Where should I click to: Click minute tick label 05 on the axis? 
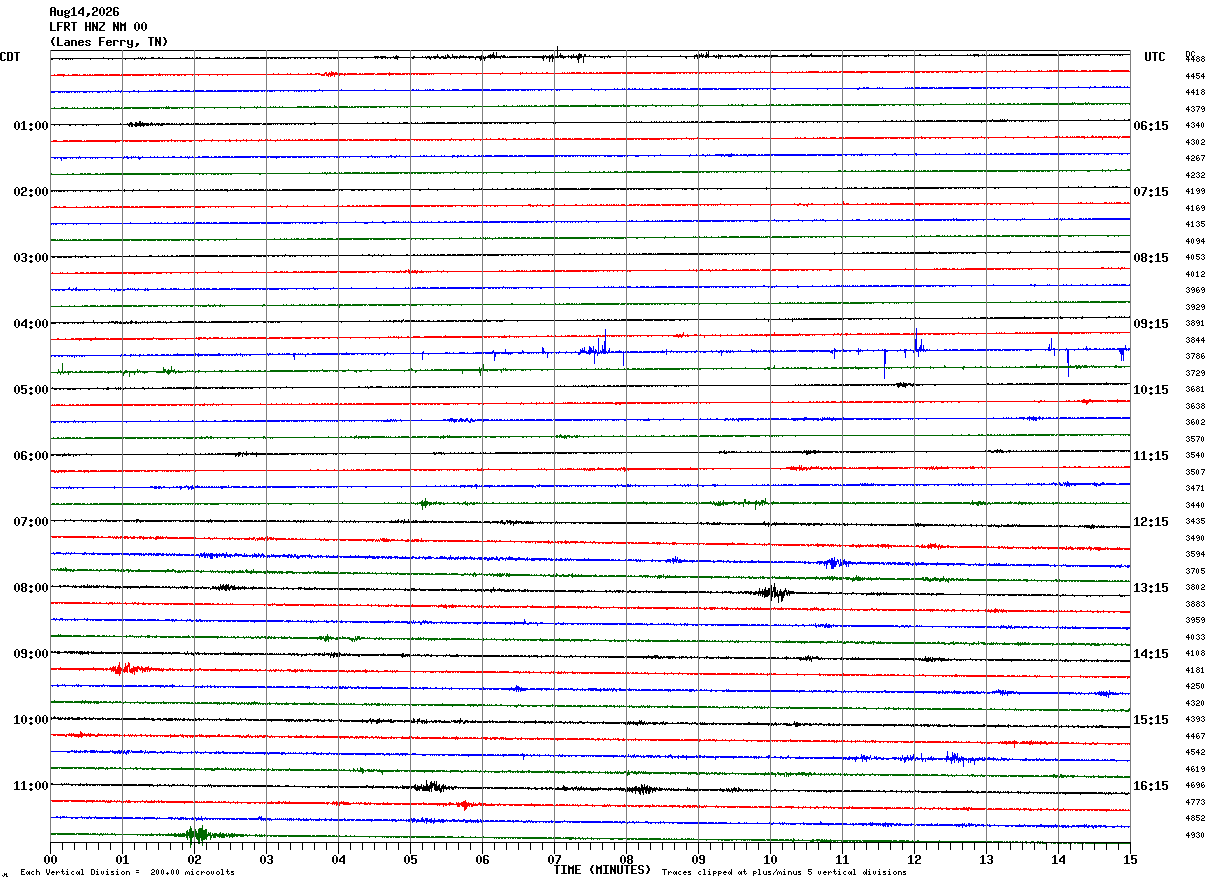410,859
